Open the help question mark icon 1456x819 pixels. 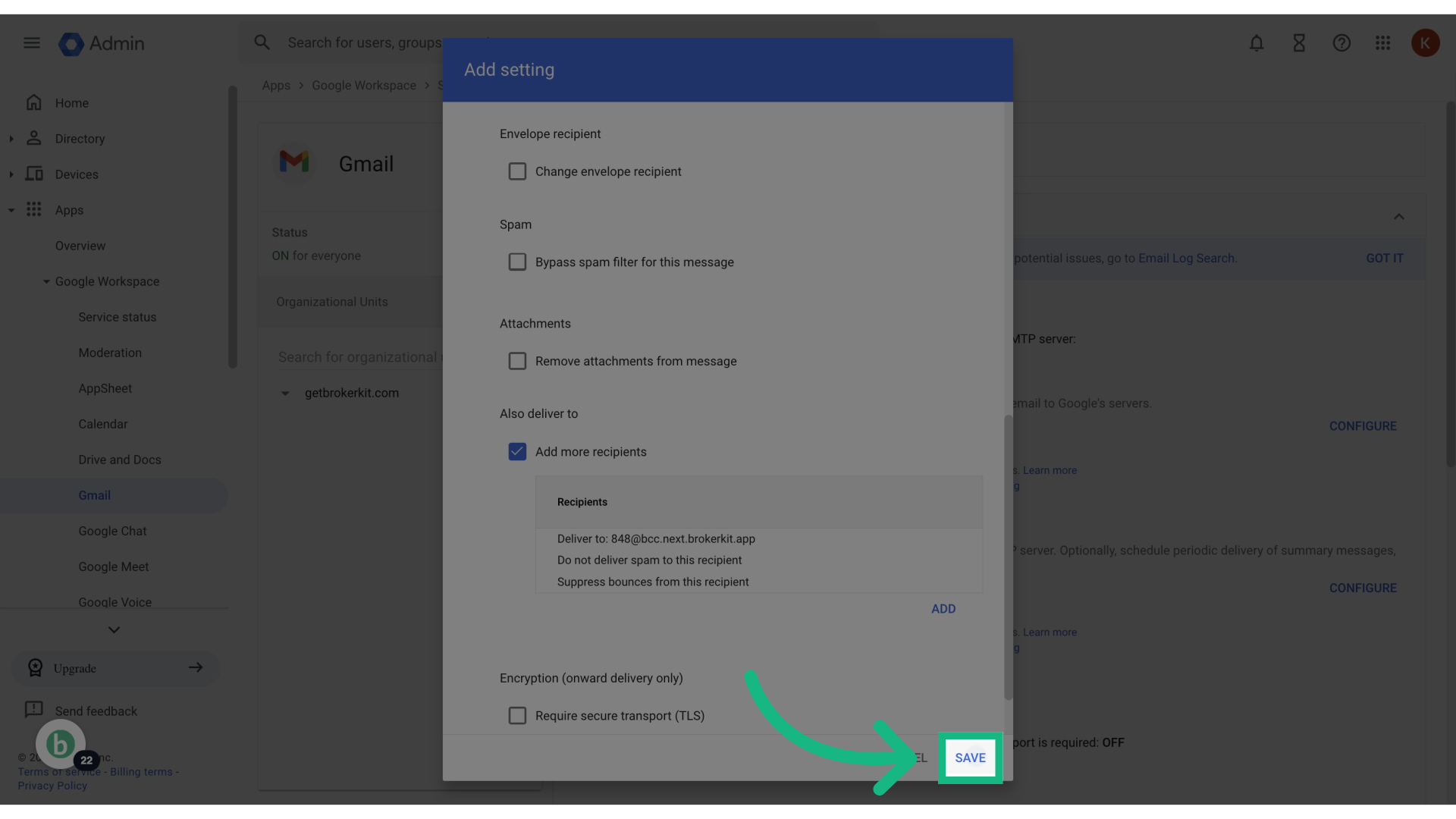click(x=1341, y=43)
